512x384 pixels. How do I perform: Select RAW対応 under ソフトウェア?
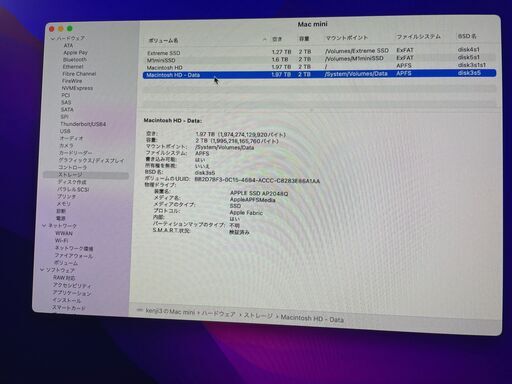[x=64, y=278]
